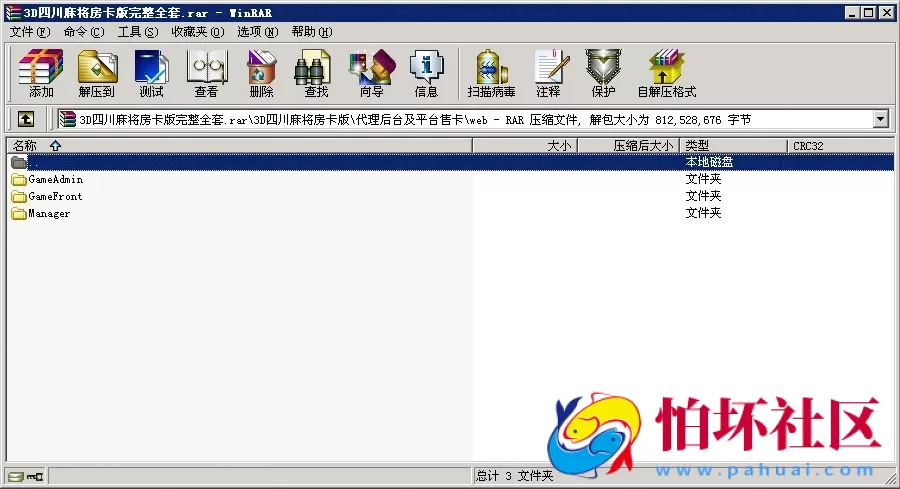Sort by CRC32 column header
900x489 pixels.
(840, 146)
